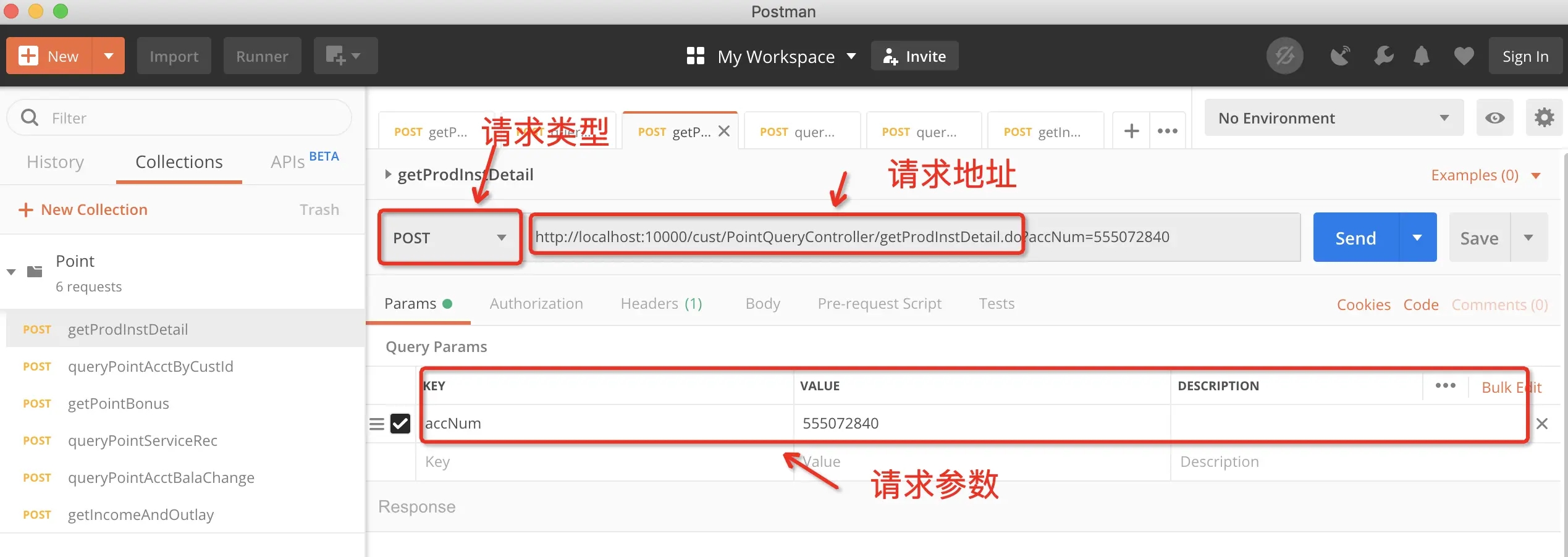Close the active getP... request tab
Viewport: 1568px width, 557px height.
pyautogui.click(x=724, y=131)
